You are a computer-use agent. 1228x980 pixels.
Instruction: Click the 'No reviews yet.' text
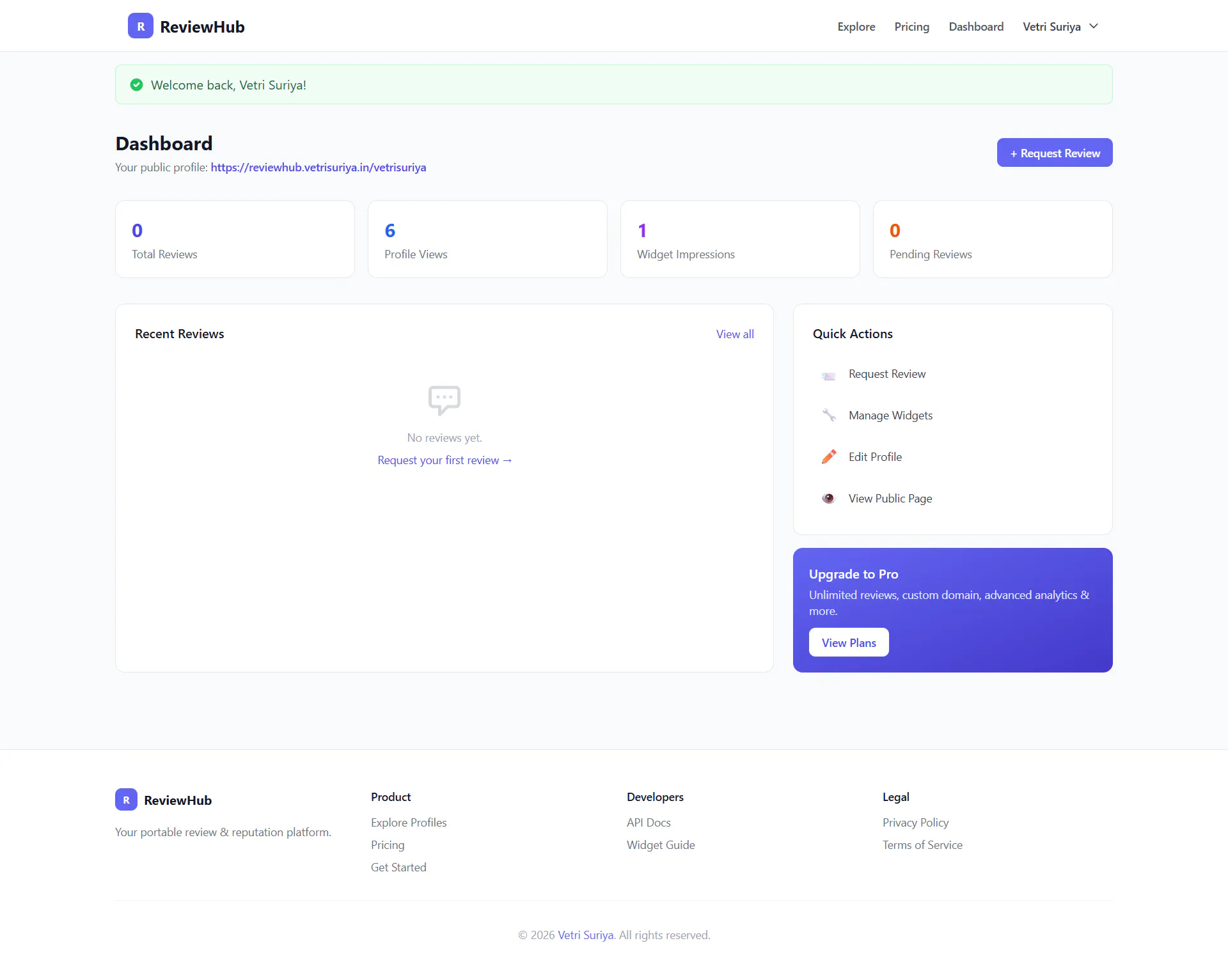click(445, 438)
